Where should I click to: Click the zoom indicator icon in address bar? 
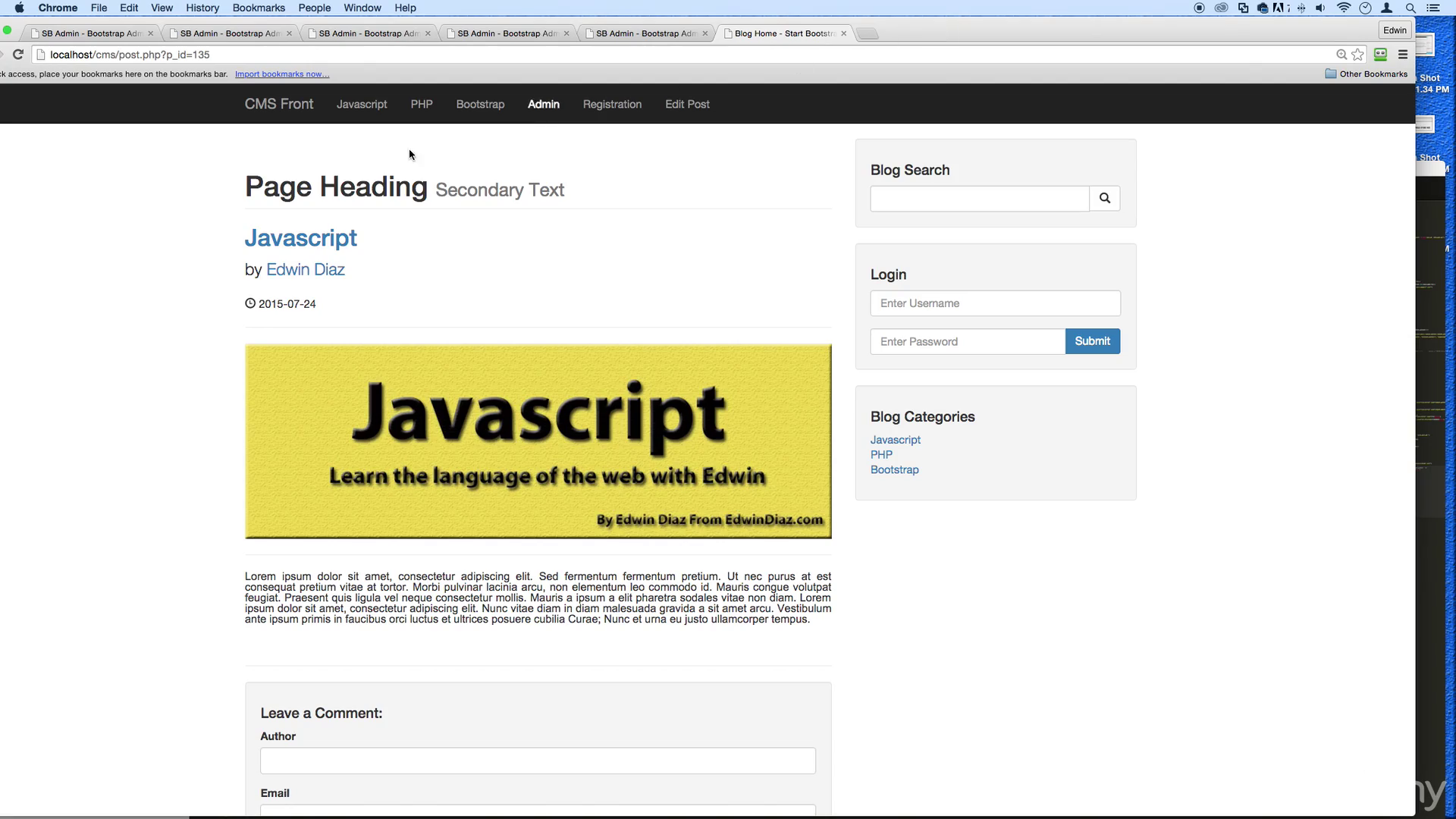[1341, 55]
